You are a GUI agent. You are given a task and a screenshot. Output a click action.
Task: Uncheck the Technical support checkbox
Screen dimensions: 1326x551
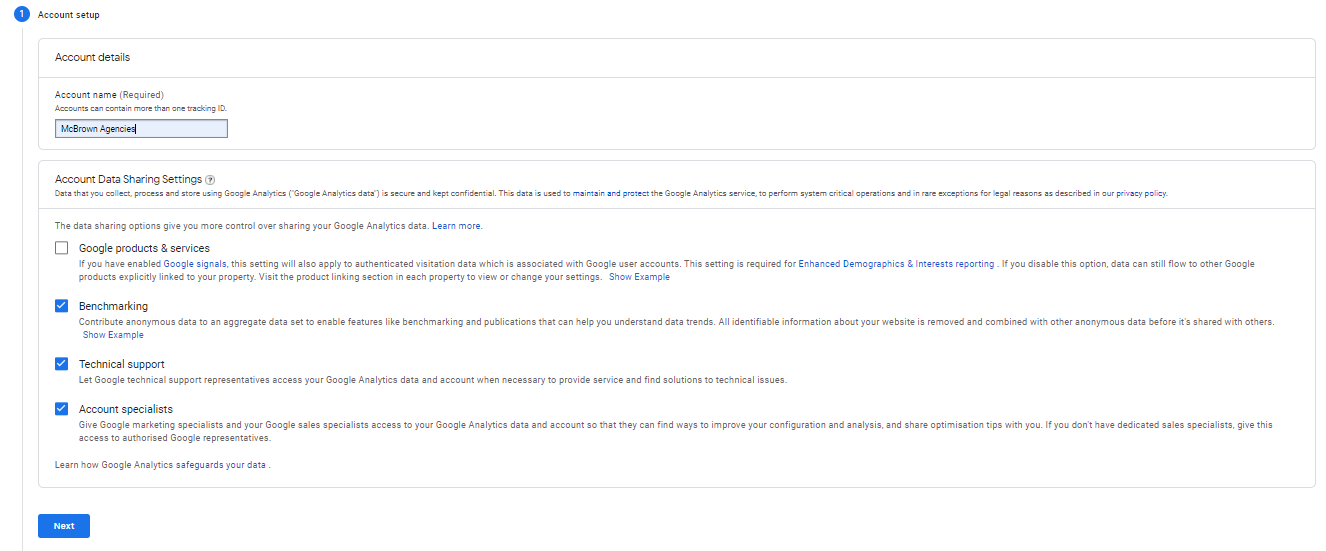[x=62, y=364]
